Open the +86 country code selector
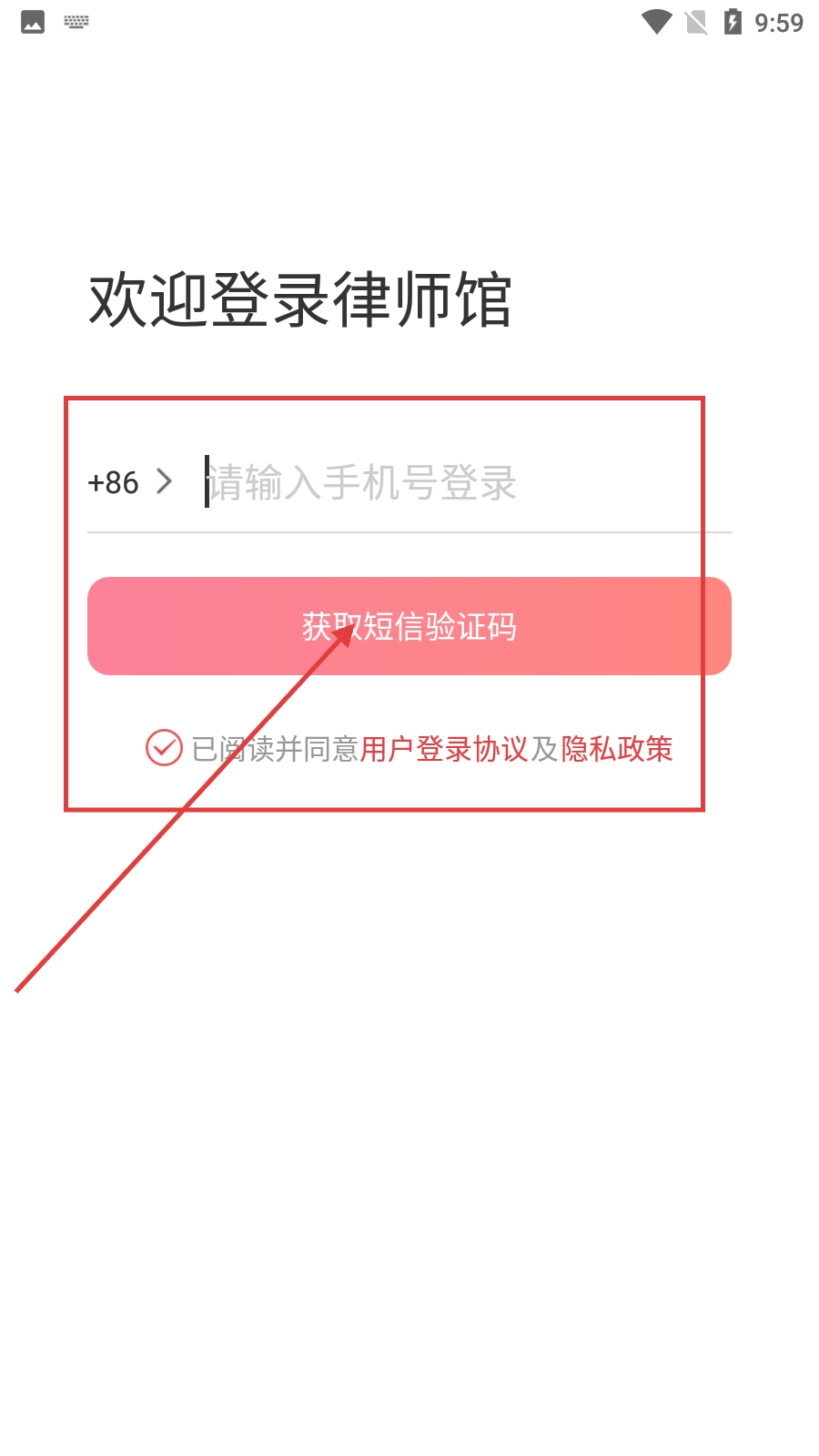The image size is (819, 1456). click(x=113, y=482)
